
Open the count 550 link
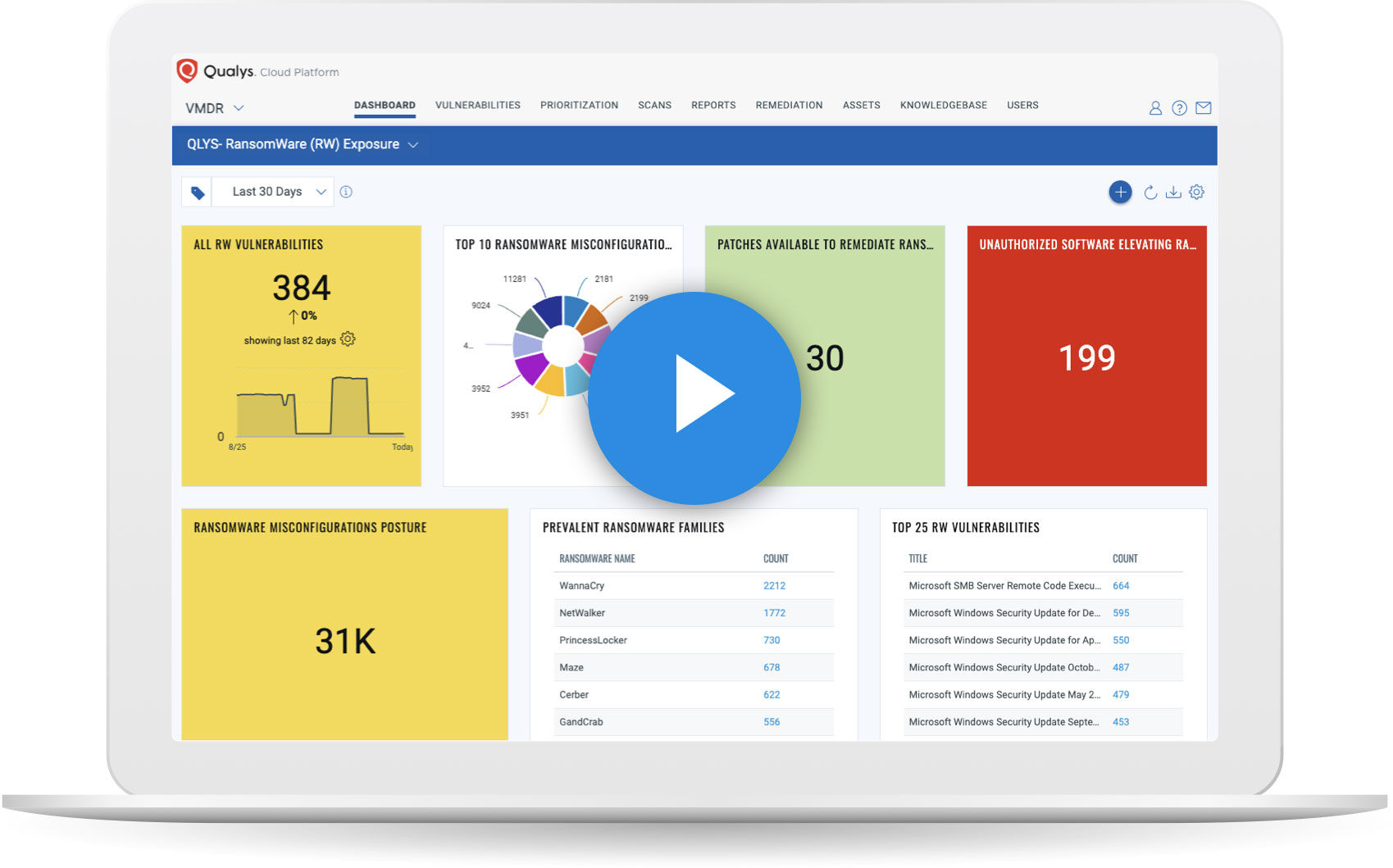(x=1121, y=640)
